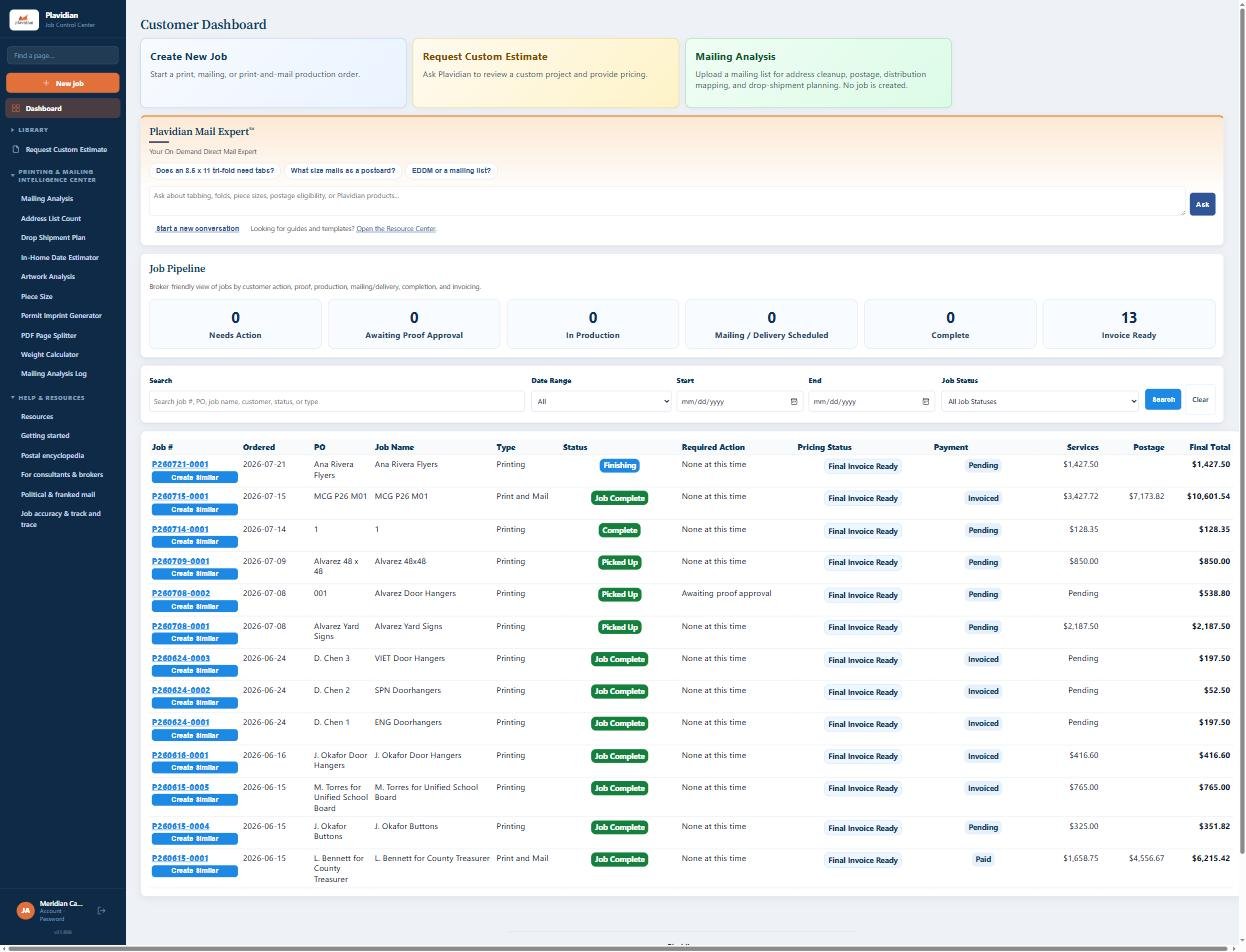Click the blue Search button

[x=1163, y=399]
